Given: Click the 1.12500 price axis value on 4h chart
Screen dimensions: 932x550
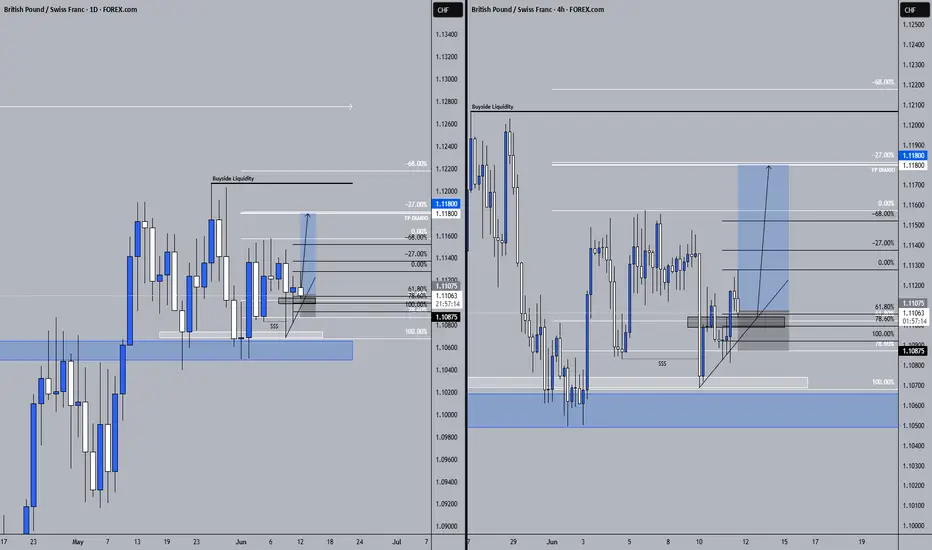Looking at the screenshot, I should (913, 24).
